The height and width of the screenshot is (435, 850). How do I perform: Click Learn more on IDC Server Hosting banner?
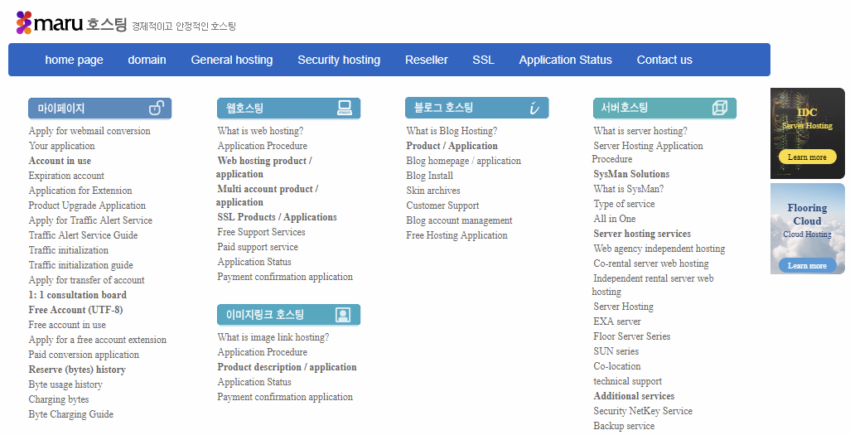(807, 157)
